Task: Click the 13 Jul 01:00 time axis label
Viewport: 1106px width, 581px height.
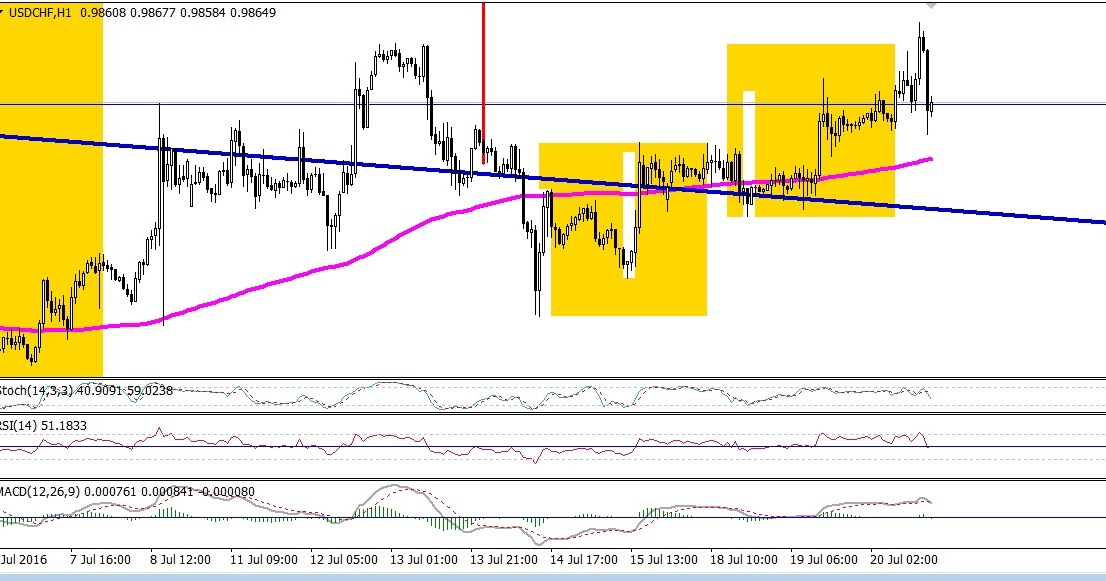Action: pos(424,559)
